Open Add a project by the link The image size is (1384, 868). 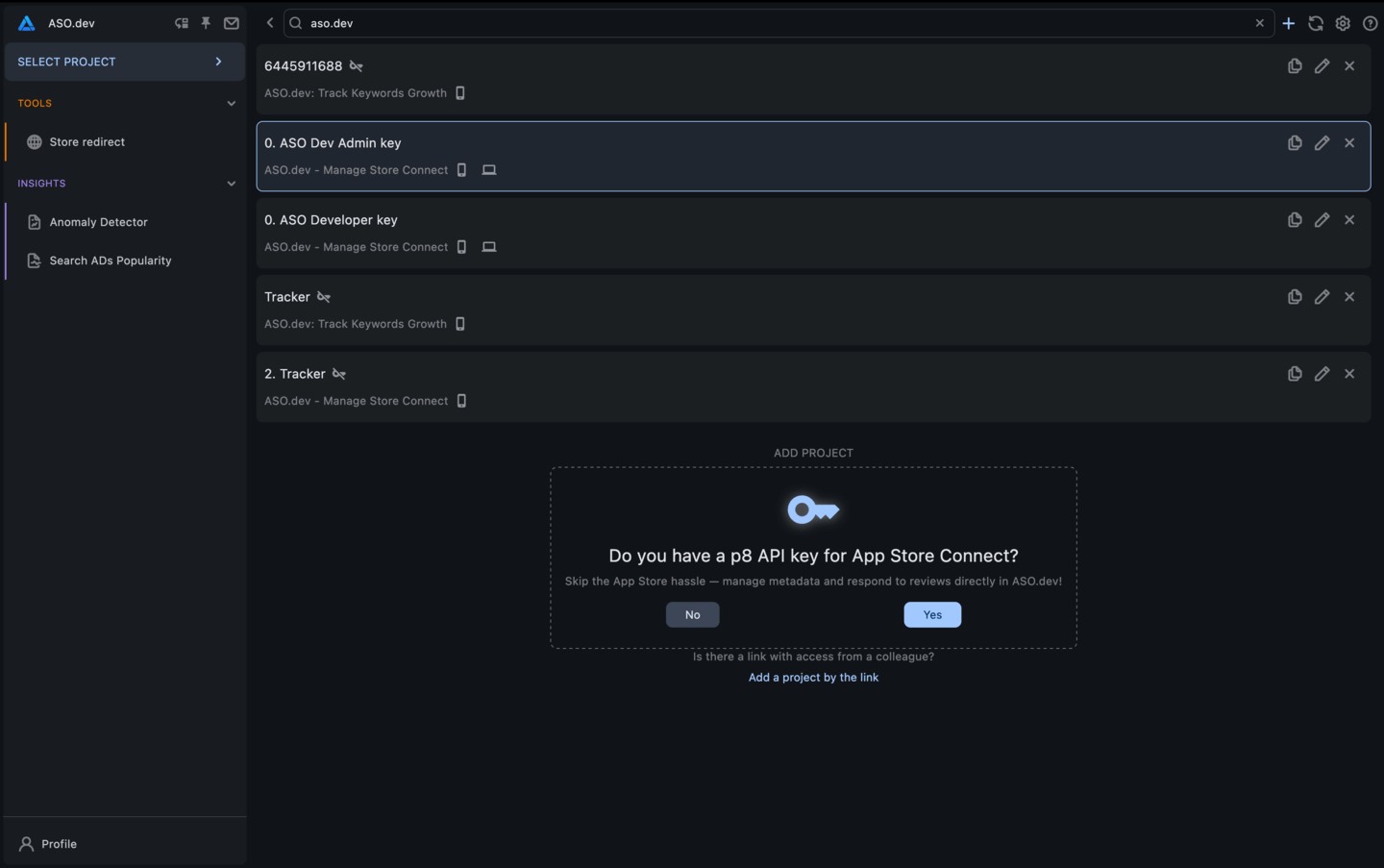(813, 677)
